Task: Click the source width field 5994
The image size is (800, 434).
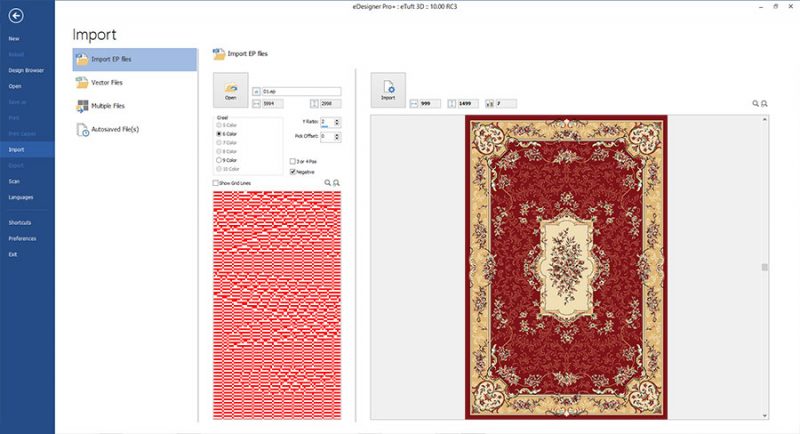Action: (x=273, y=104)
